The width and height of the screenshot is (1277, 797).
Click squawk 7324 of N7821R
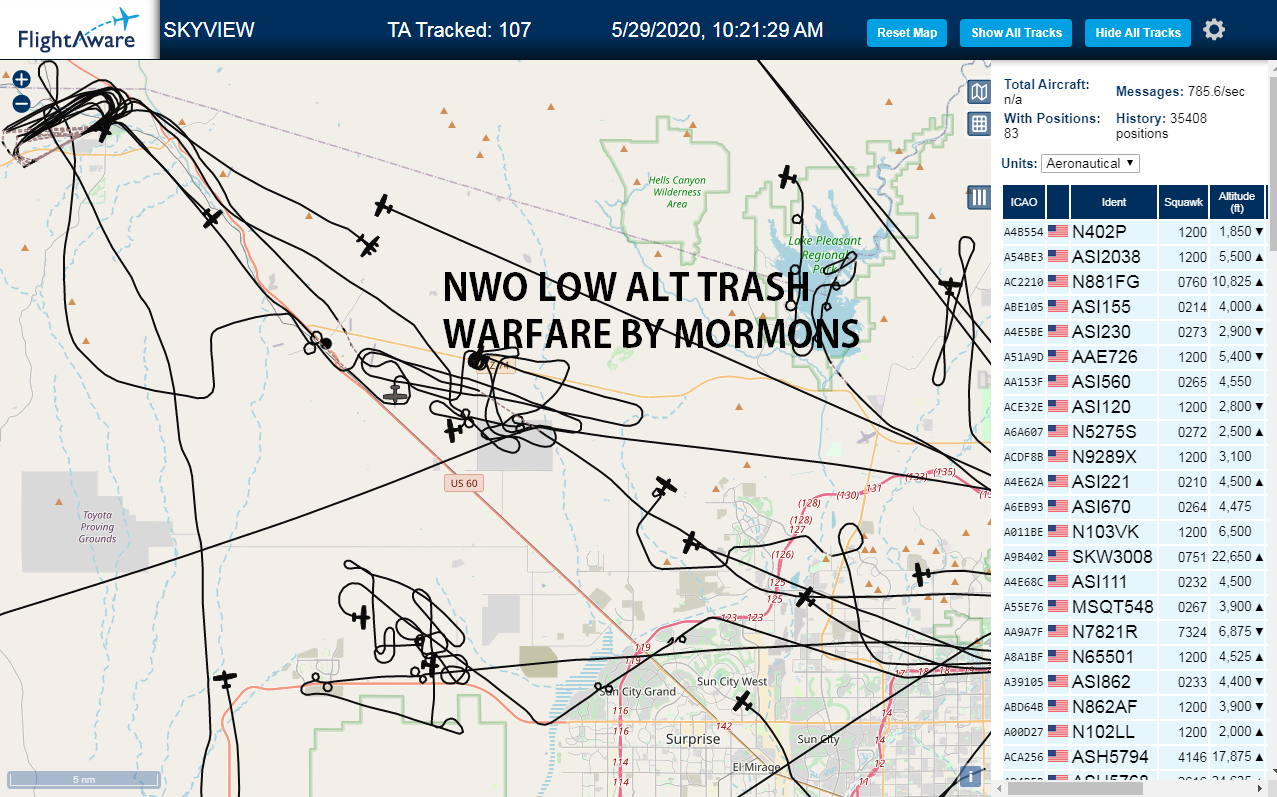(x=1192, y=632)
